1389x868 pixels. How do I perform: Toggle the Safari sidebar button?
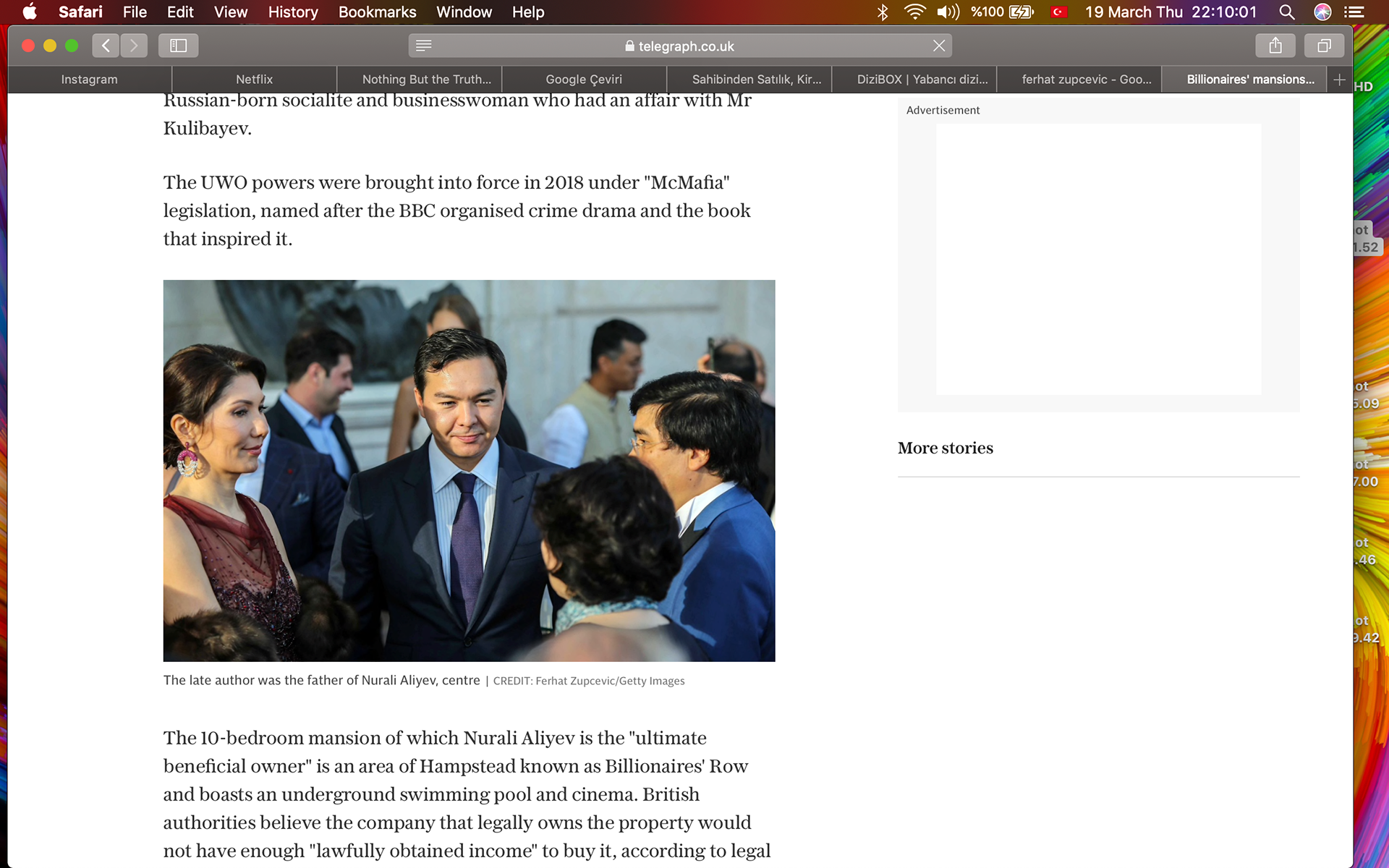(x=178, y=46)
